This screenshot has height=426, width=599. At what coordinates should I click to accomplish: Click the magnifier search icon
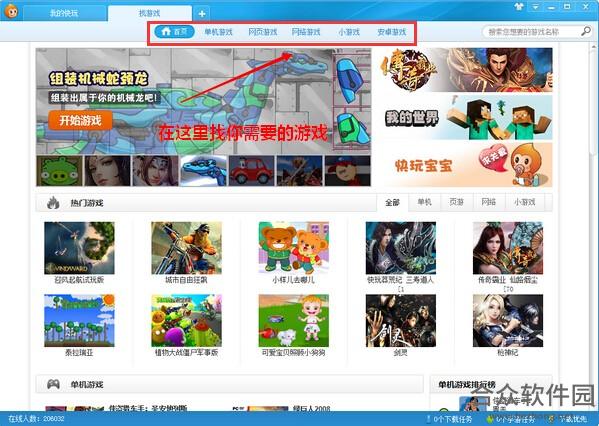pos(586,31)
